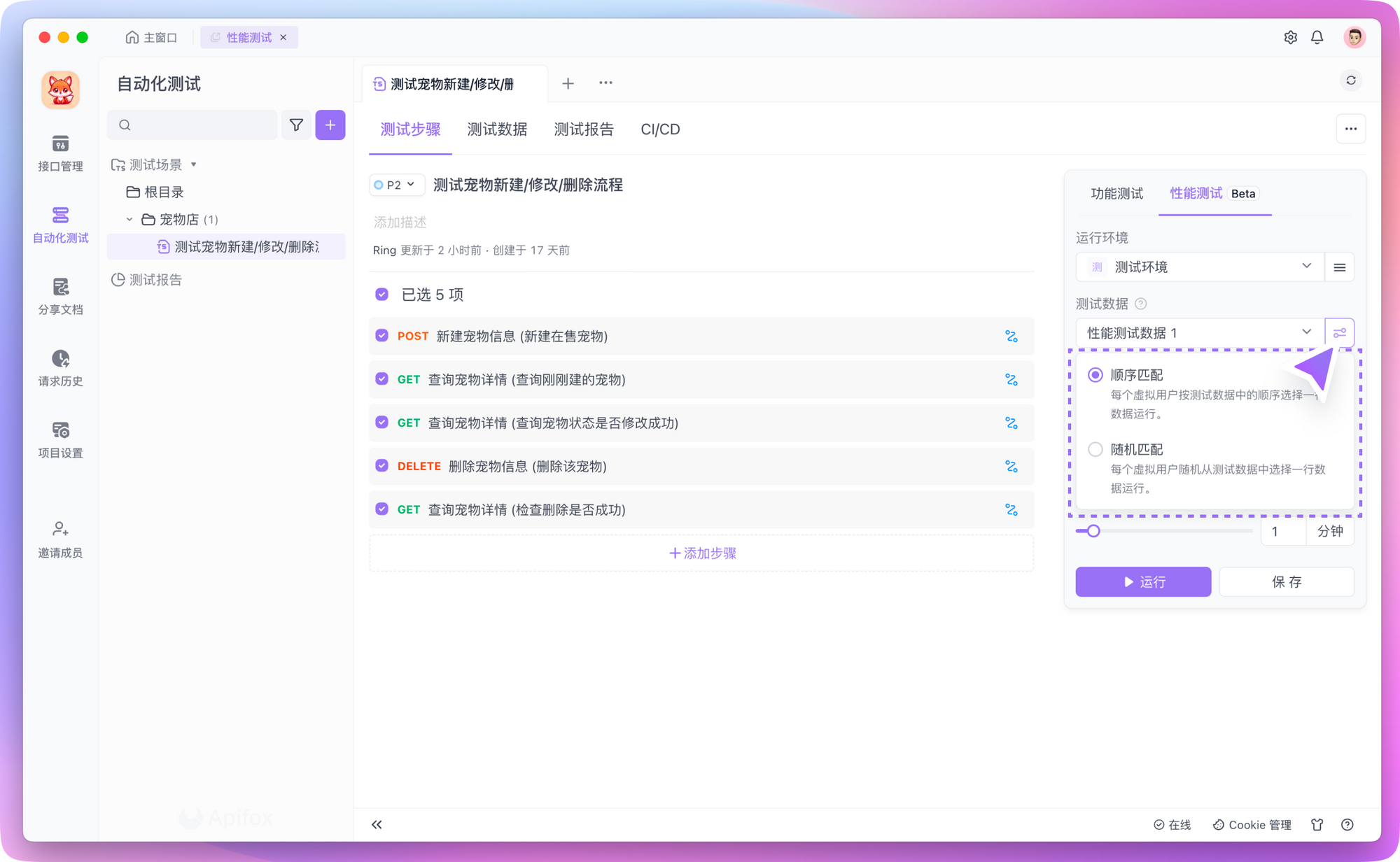Viewport: 1400px width, 862px height.
Task: Switch to 测试数据 tab
Action: click(497, 129)
